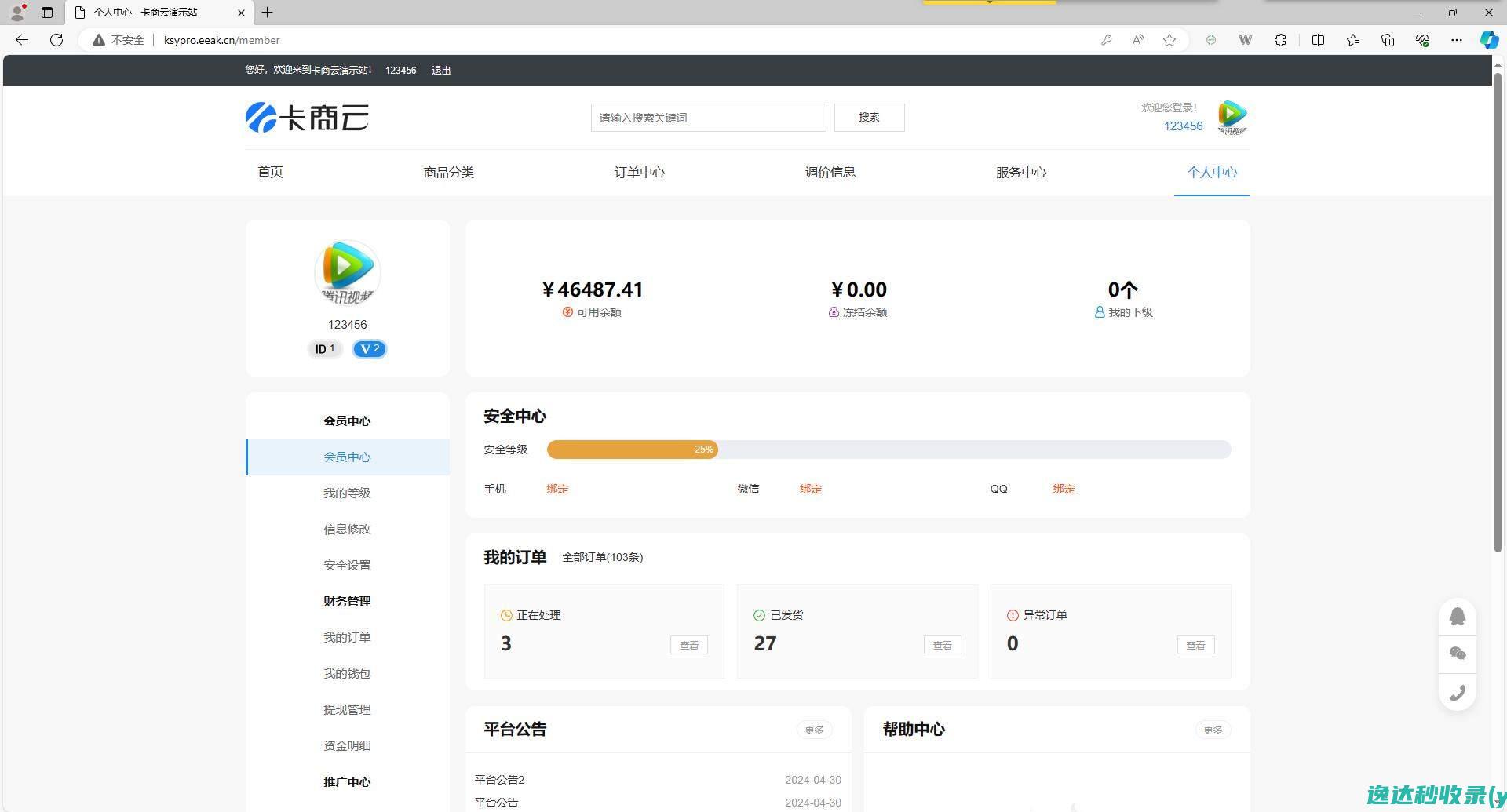Image resolution: width=1507 pixels, height=812 pixels.
Task: Click the 123456 username in top bar
Action: [x=400, y=70]
